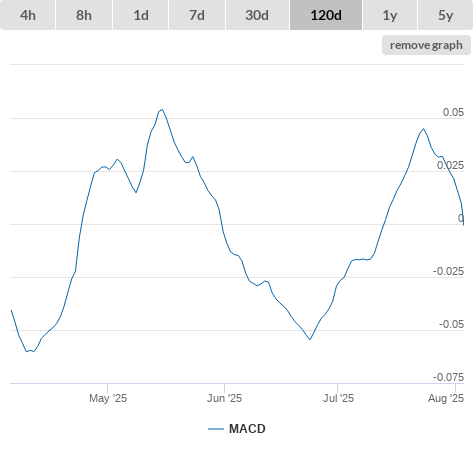The width and height of the screenshot is (474, 455).
Task: Show the 1y time range
Action: point(390,15)
